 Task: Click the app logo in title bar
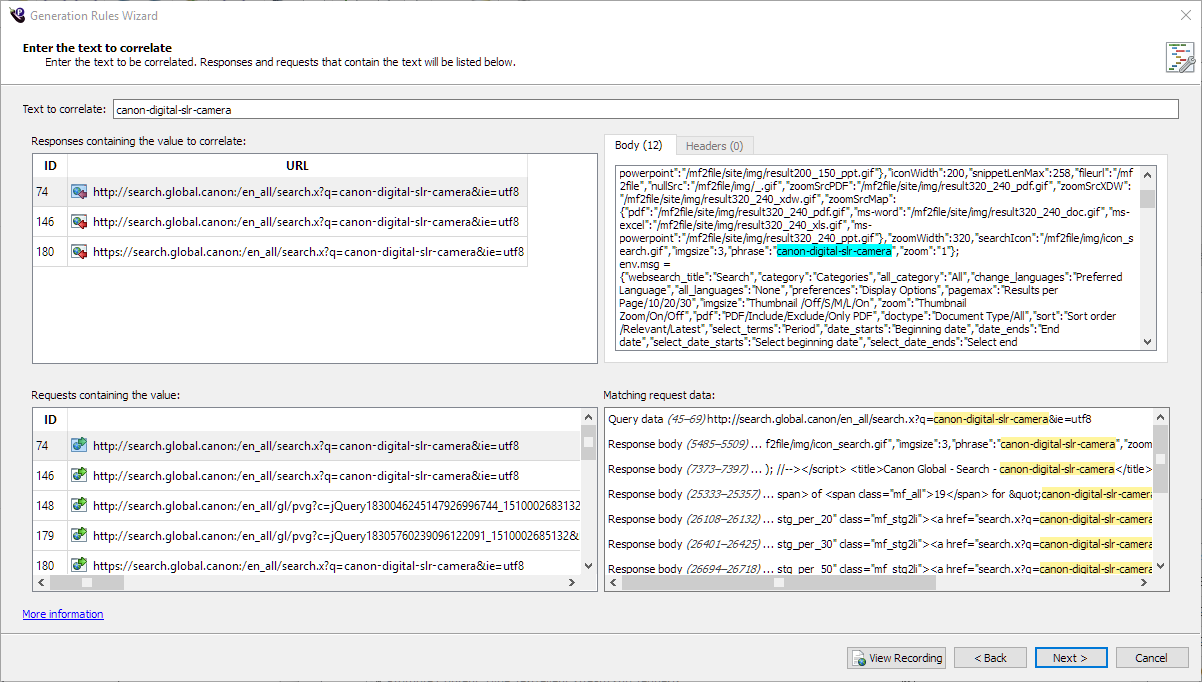click(15, 15)
